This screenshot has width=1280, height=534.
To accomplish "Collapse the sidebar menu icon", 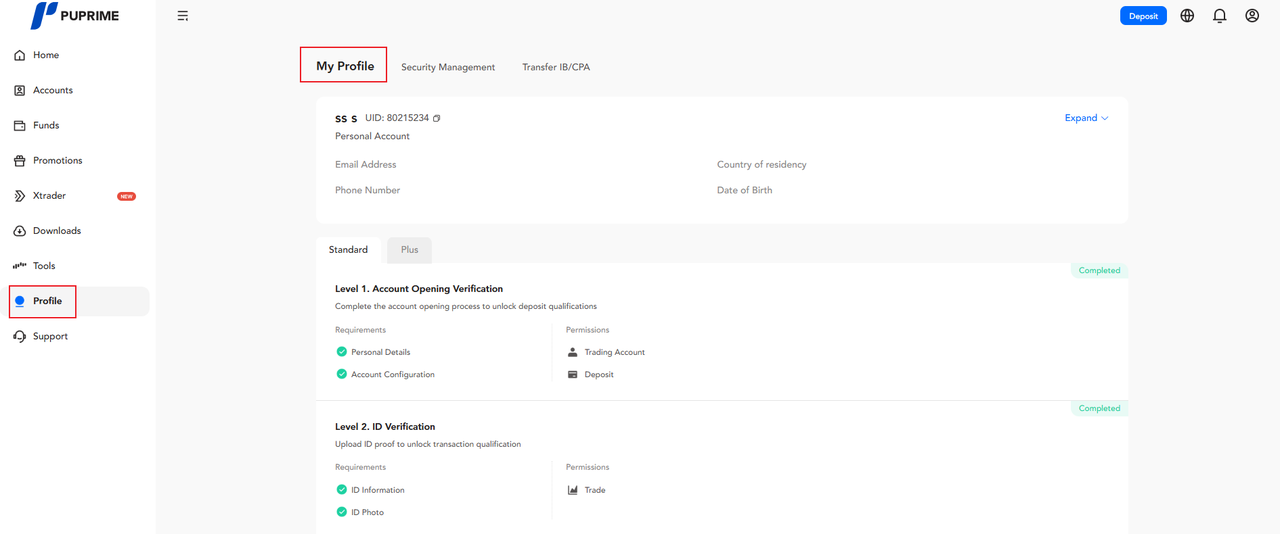I will pyautogui.click(x=183, y=16).
